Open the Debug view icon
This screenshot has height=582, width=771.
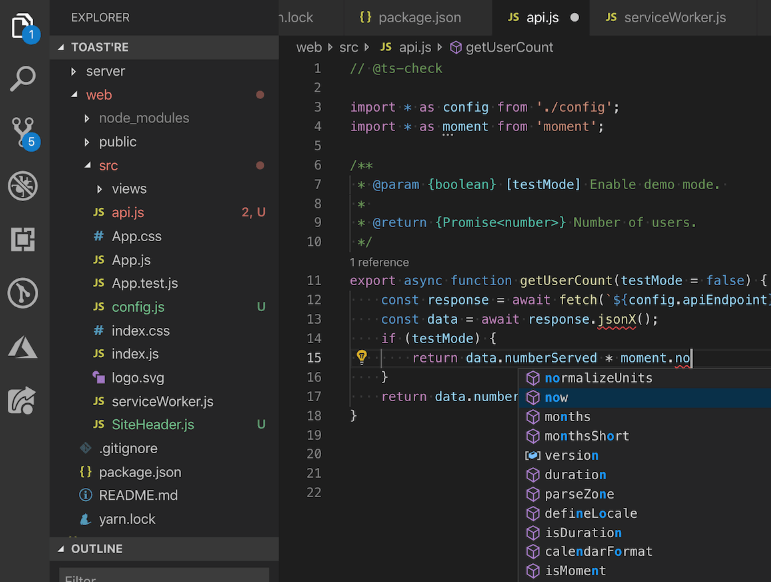click(x=23, y=185)
